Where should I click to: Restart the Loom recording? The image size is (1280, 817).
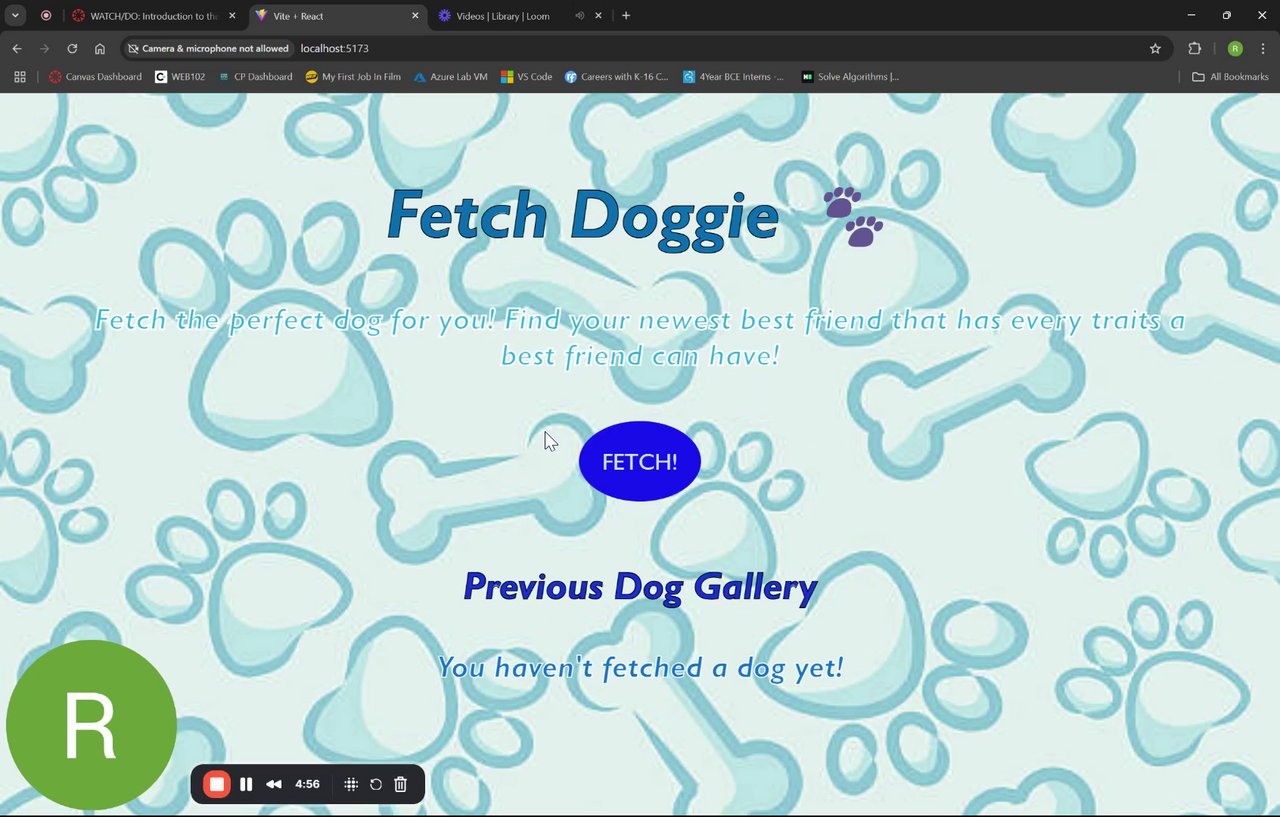376,784
